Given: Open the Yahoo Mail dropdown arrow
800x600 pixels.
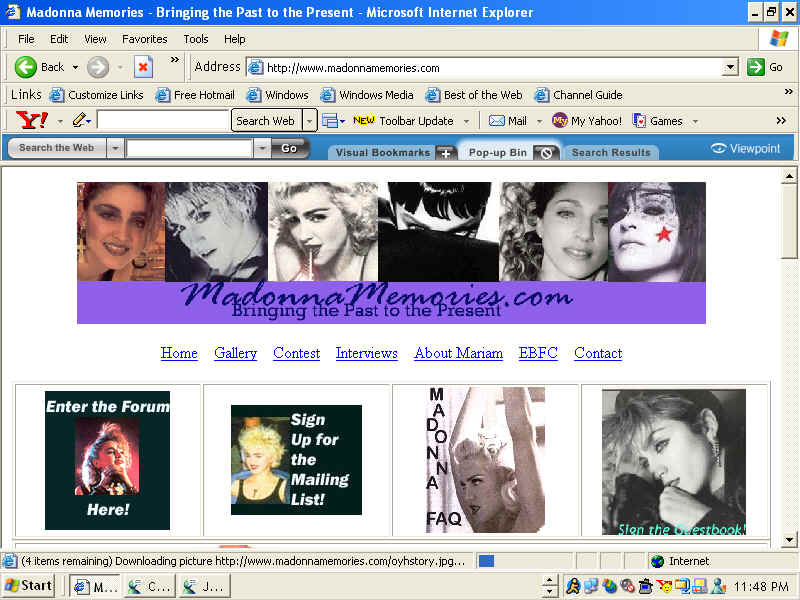Looking at the screenshot, I should (539, 121).
